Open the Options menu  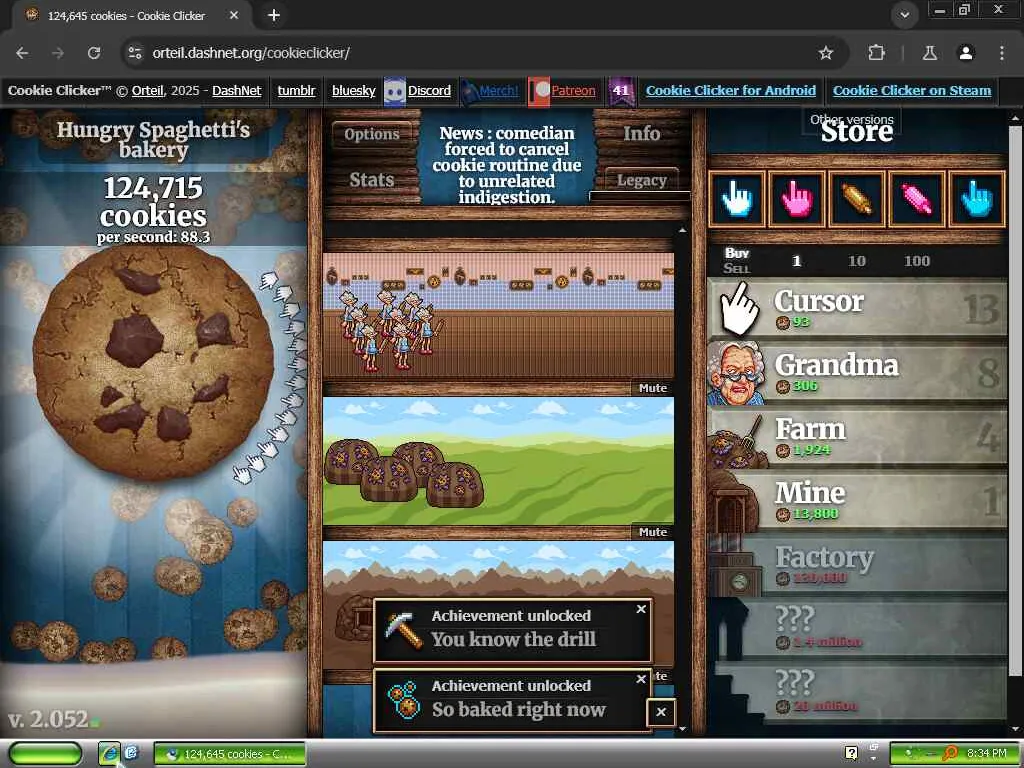coord(372,135)
